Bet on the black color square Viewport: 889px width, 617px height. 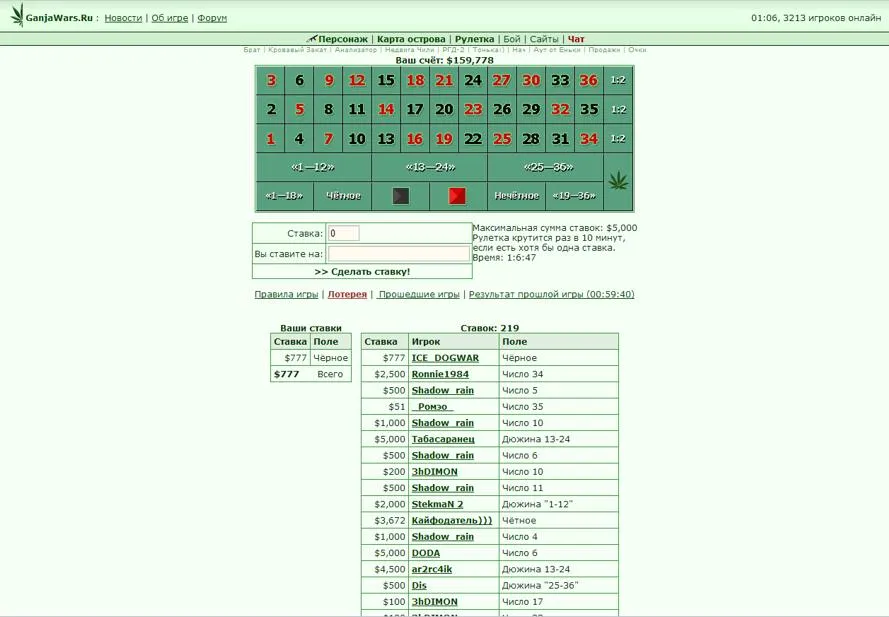(x=400, y=196)
